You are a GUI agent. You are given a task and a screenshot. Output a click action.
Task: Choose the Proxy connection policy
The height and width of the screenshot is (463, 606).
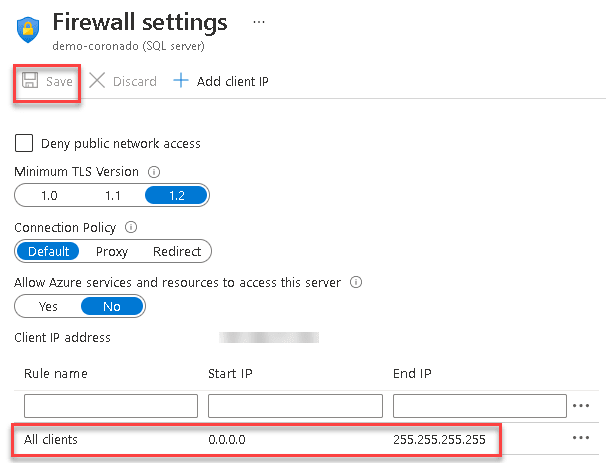pos(111,251)
